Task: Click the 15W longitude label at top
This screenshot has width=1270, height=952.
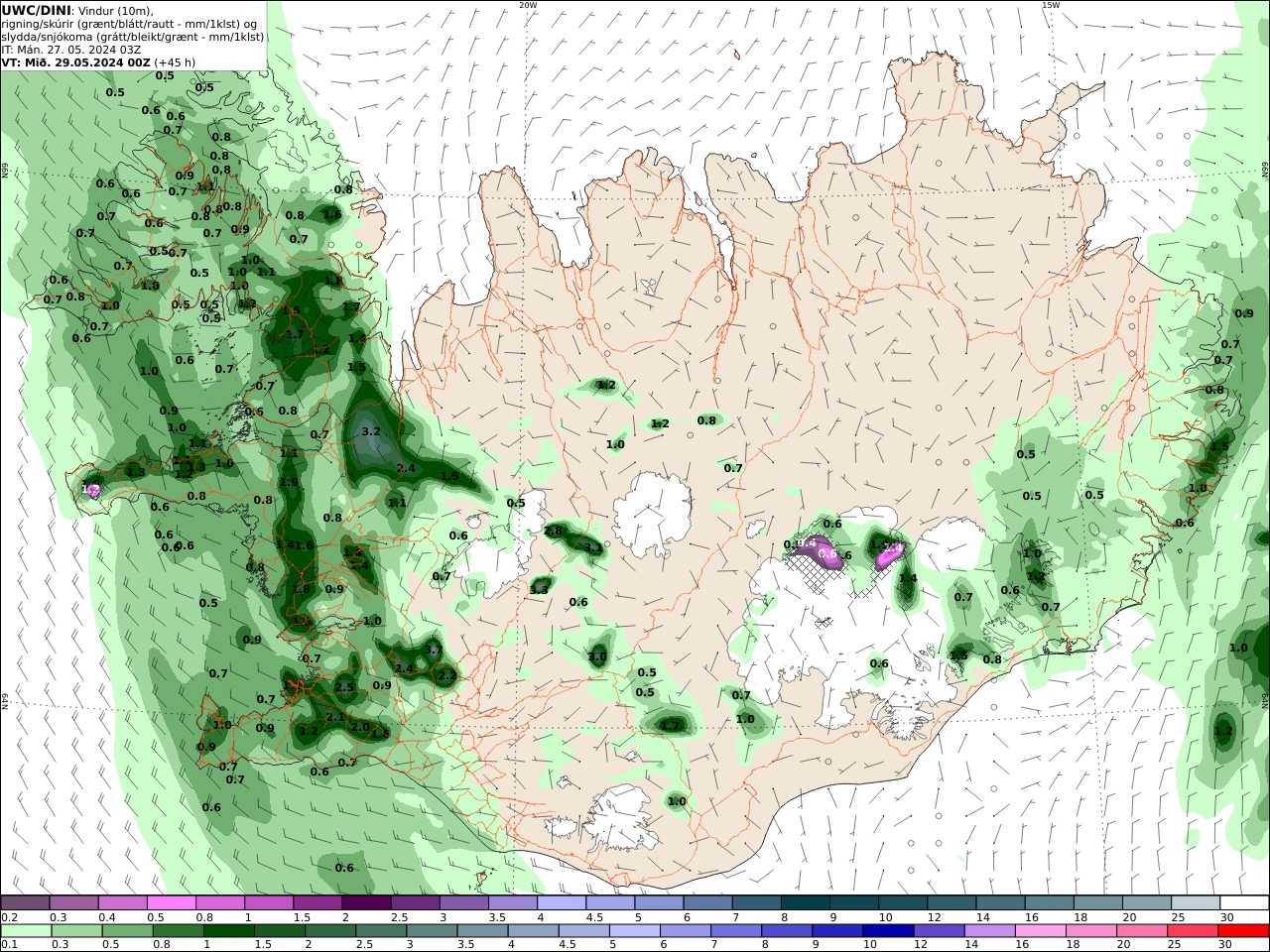Action: pos(1050,5)
